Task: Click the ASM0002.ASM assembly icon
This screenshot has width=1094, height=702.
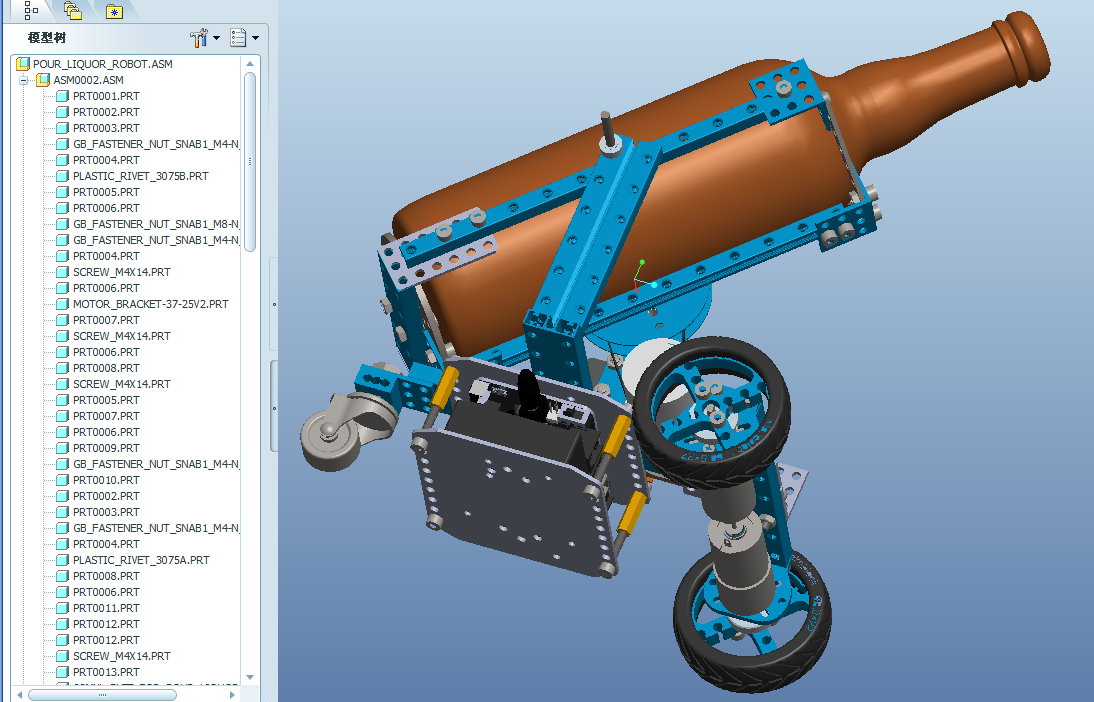Action: click(43, 80)
